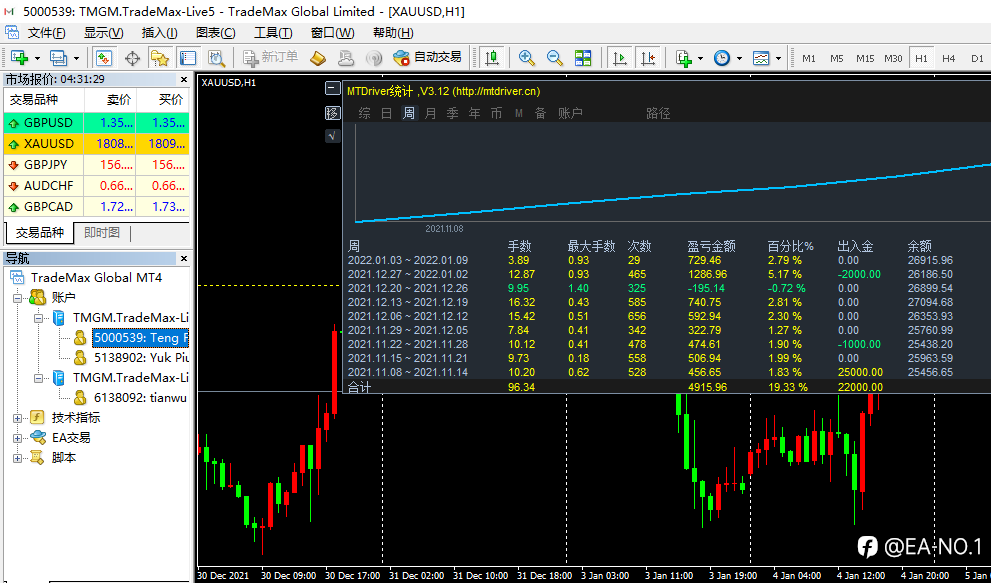Toggle the Navigator folder-star icon
This screenshot has height=583, width=991.
pos(160,58)
